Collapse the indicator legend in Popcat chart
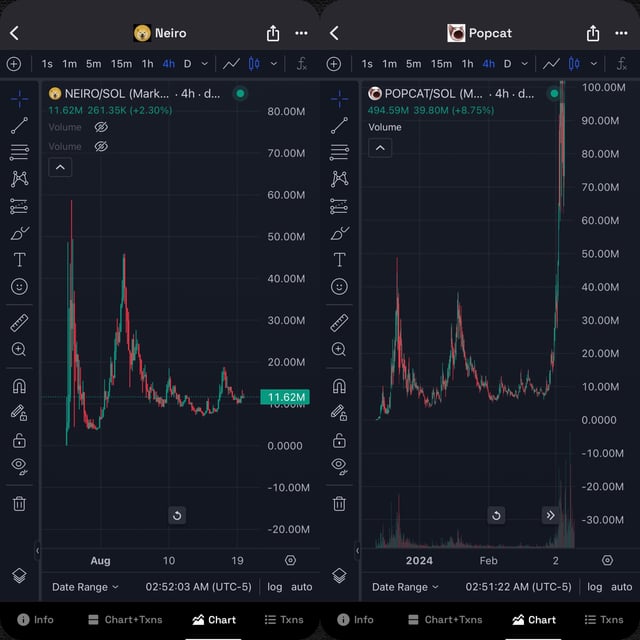Image resolution: width=640 pixels, height=640 pixels. pyautogui.click(x=380, y=148)
